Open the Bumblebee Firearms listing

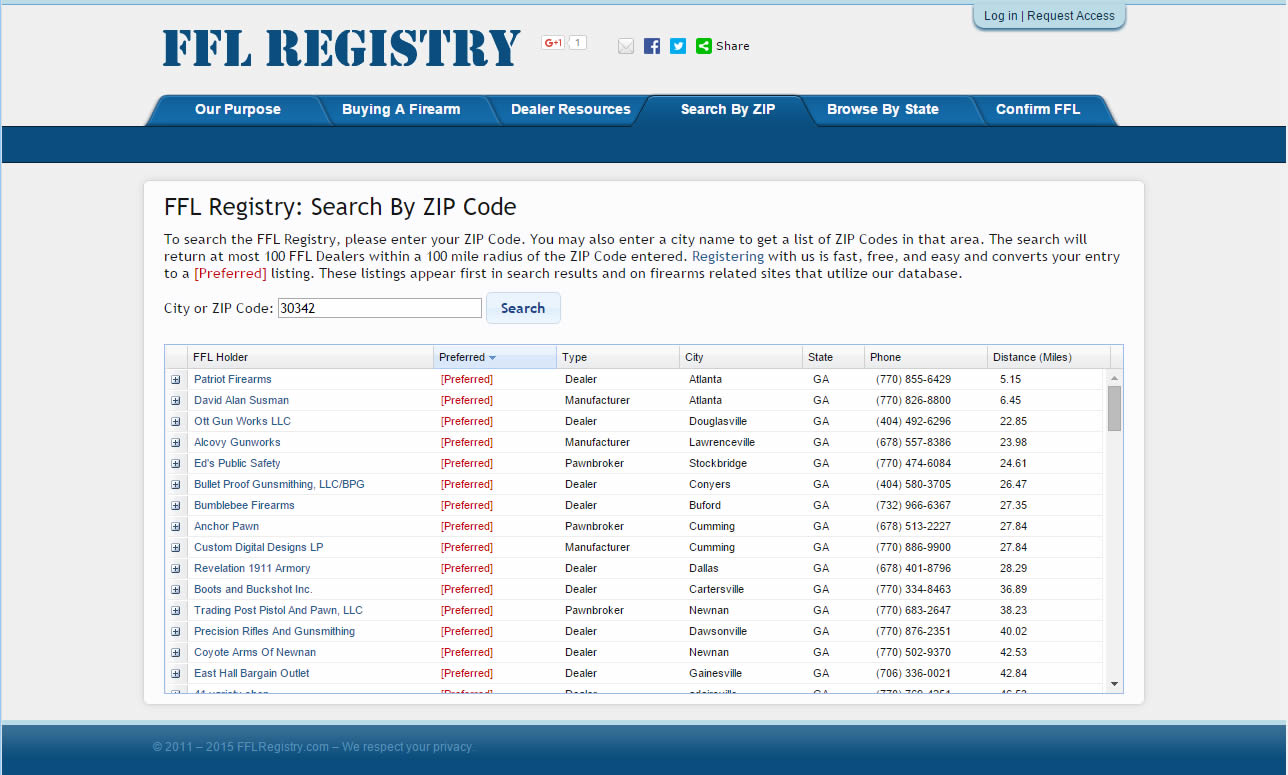(244, 506)
